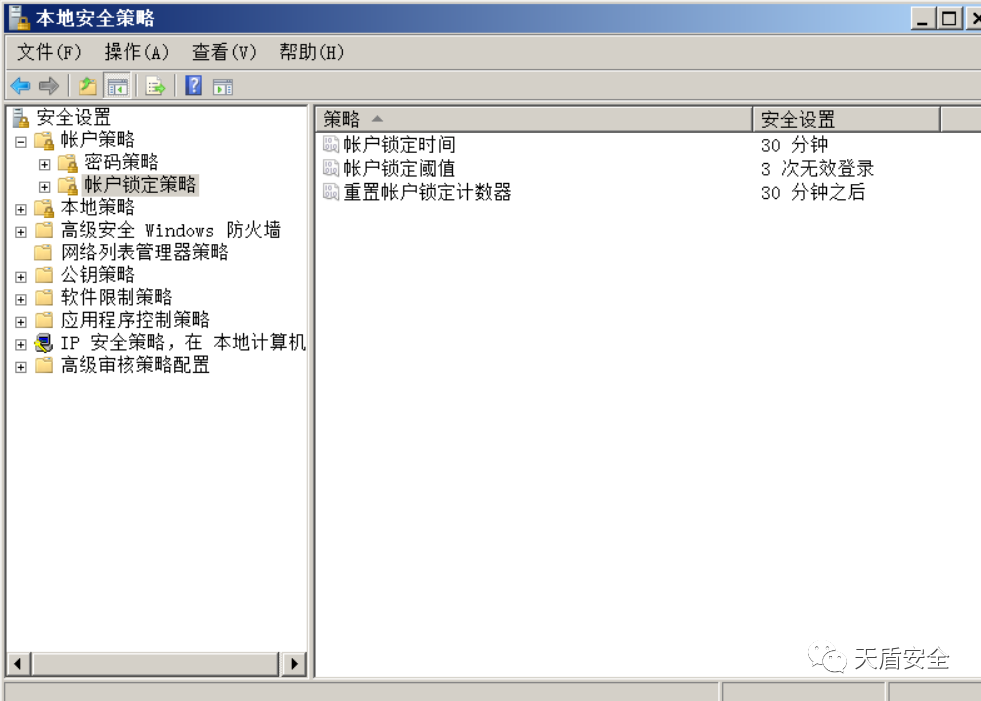Click the Up one level folder icon
Image resolution: width=981 pixels, height=701 pixels.
(88, 86)
